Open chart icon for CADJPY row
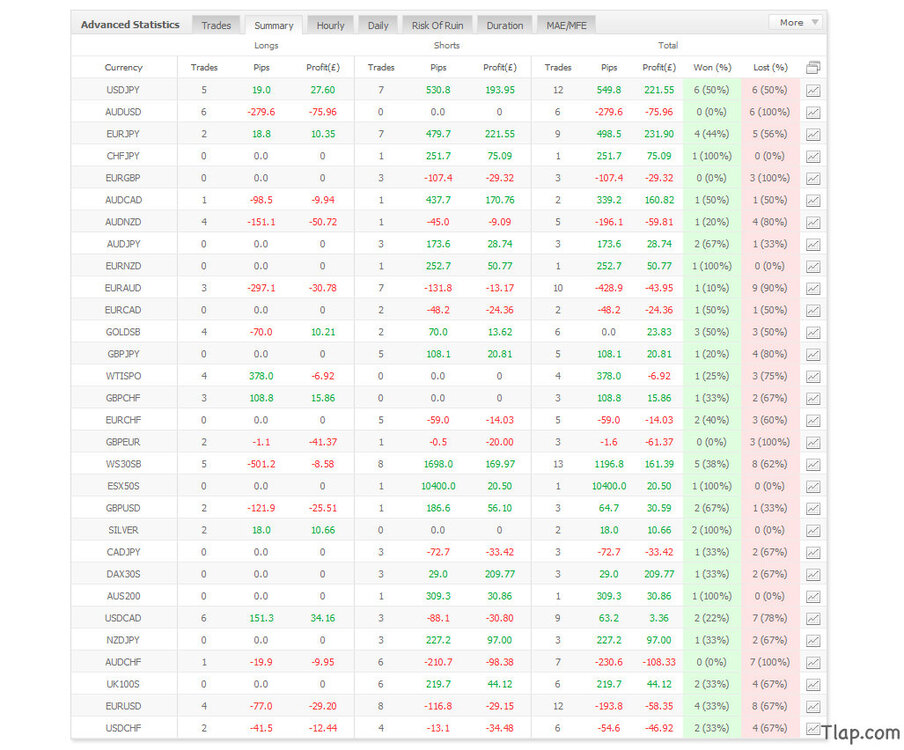 pyautogui.click(x=813, y=553)
